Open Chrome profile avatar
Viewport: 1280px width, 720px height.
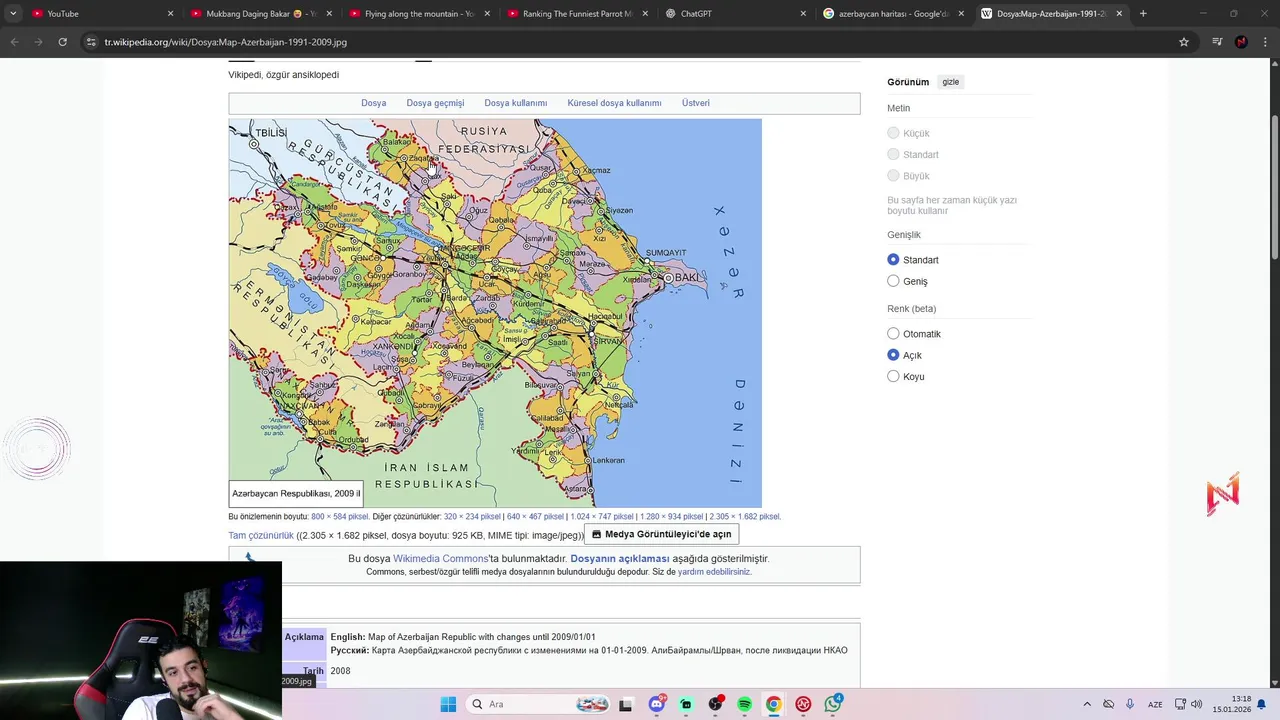click(1241, 42)
